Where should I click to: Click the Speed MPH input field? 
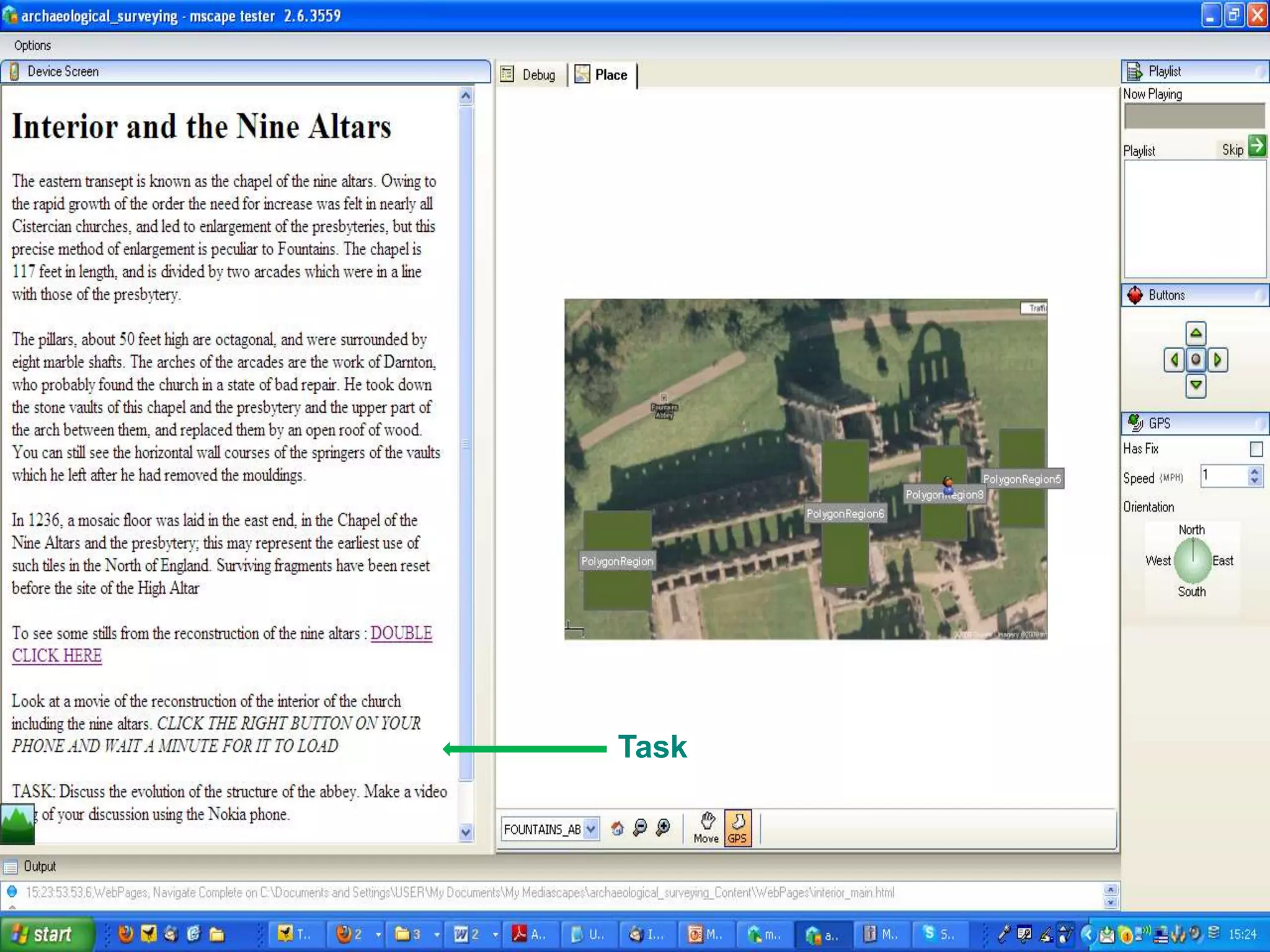tap(1223, 476)
